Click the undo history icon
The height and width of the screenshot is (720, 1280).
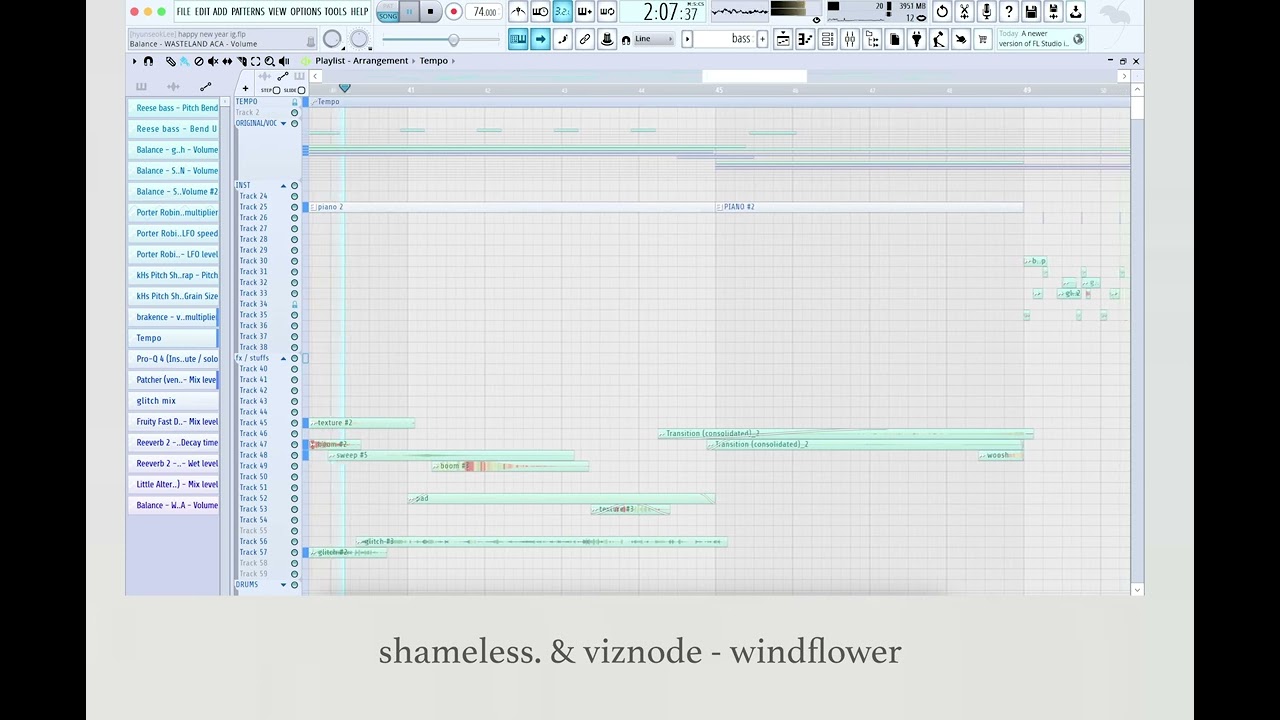pyautogui.click(x=942, y=12)
